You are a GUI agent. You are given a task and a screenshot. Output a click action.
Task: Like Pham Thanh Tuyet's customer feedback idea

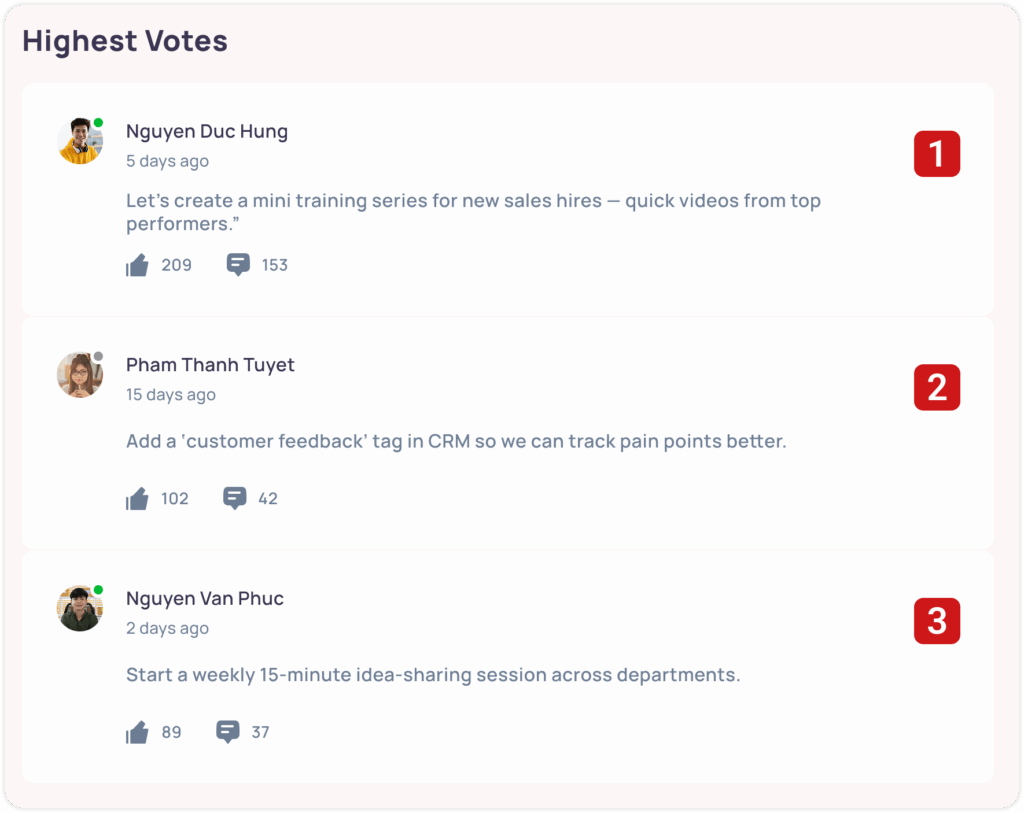coord(137,498)
